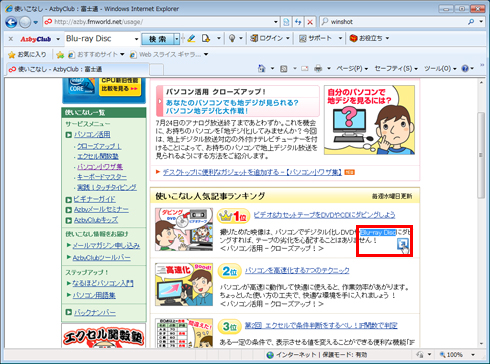
Task: Click the read mail icon
Action: 305,69
